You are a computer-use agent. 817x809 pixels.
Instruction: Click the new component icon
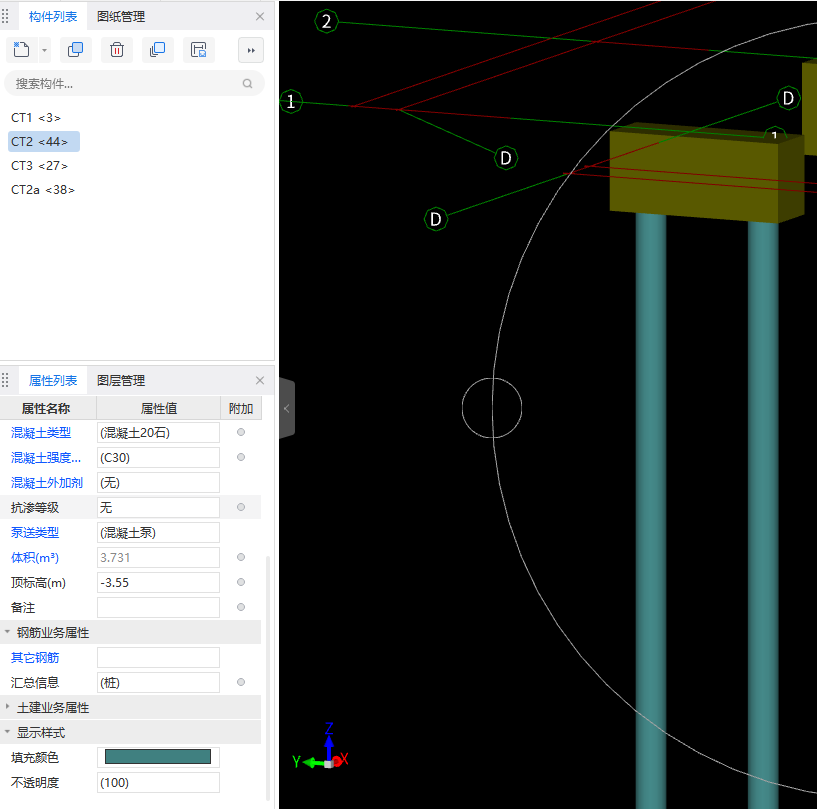click(x=21, y=50)
